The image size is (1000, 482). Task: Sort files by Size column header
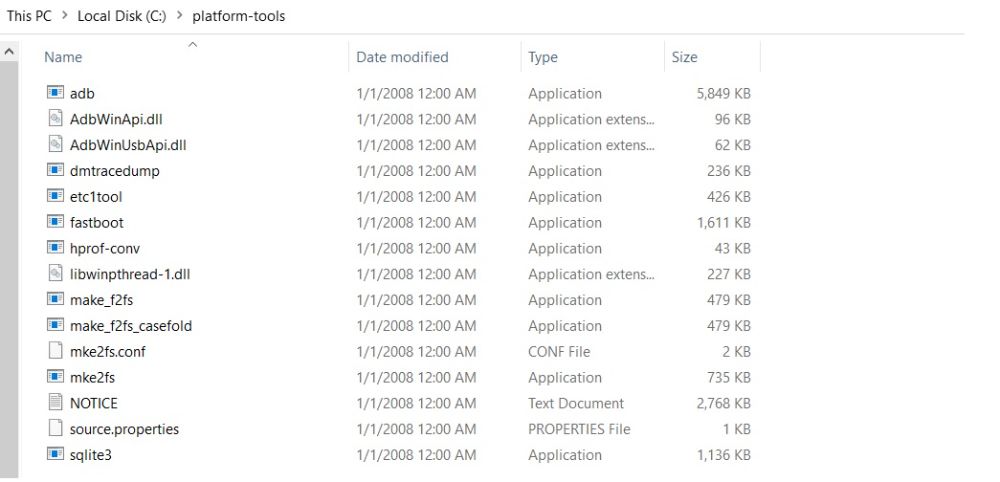tap(684, 57)
